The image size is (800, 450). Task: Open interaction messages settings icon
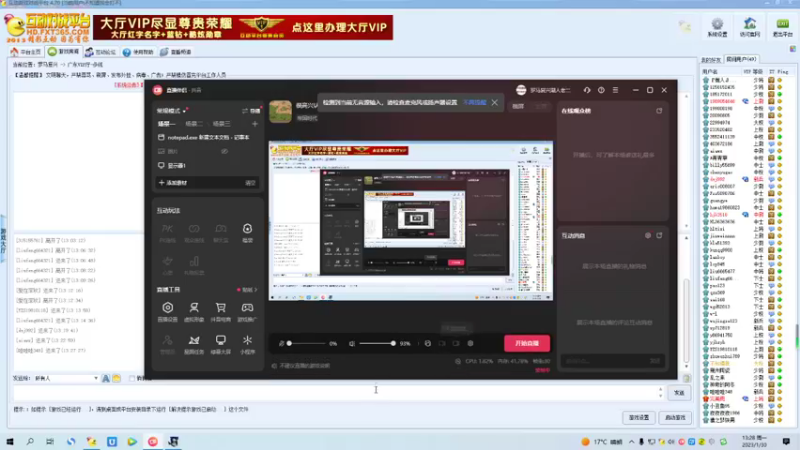(648, 236)
